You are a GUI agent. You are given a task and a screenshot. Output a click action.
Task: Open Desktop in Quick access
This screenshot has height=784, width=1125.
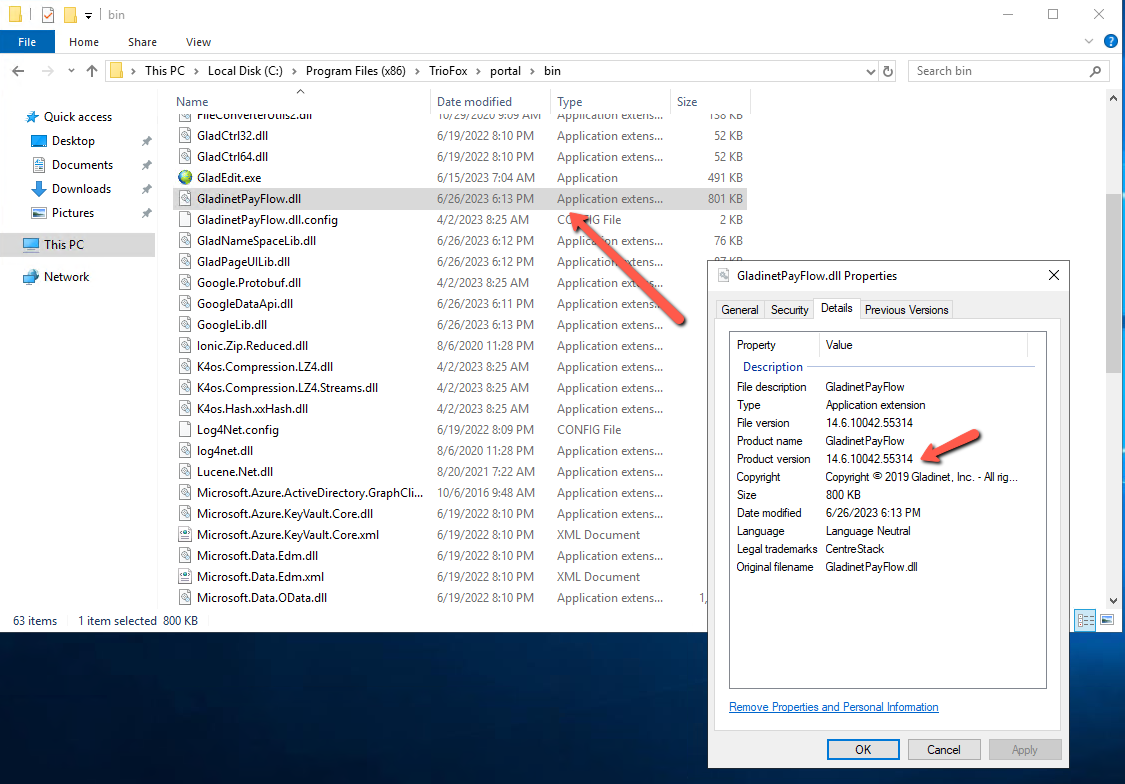click(x=73, y=141)
